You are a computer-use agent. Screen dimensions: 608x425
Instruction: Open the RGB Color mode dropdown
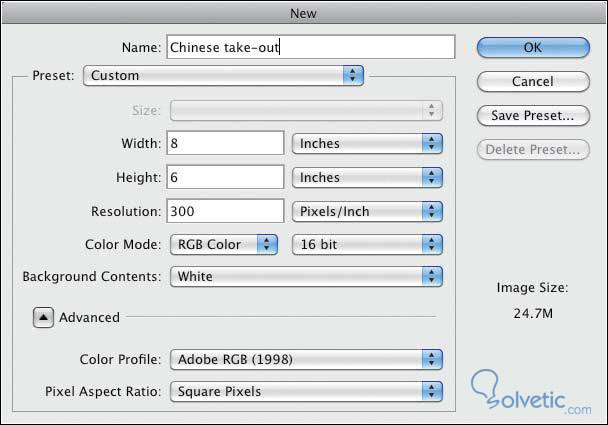pos(224,243)
